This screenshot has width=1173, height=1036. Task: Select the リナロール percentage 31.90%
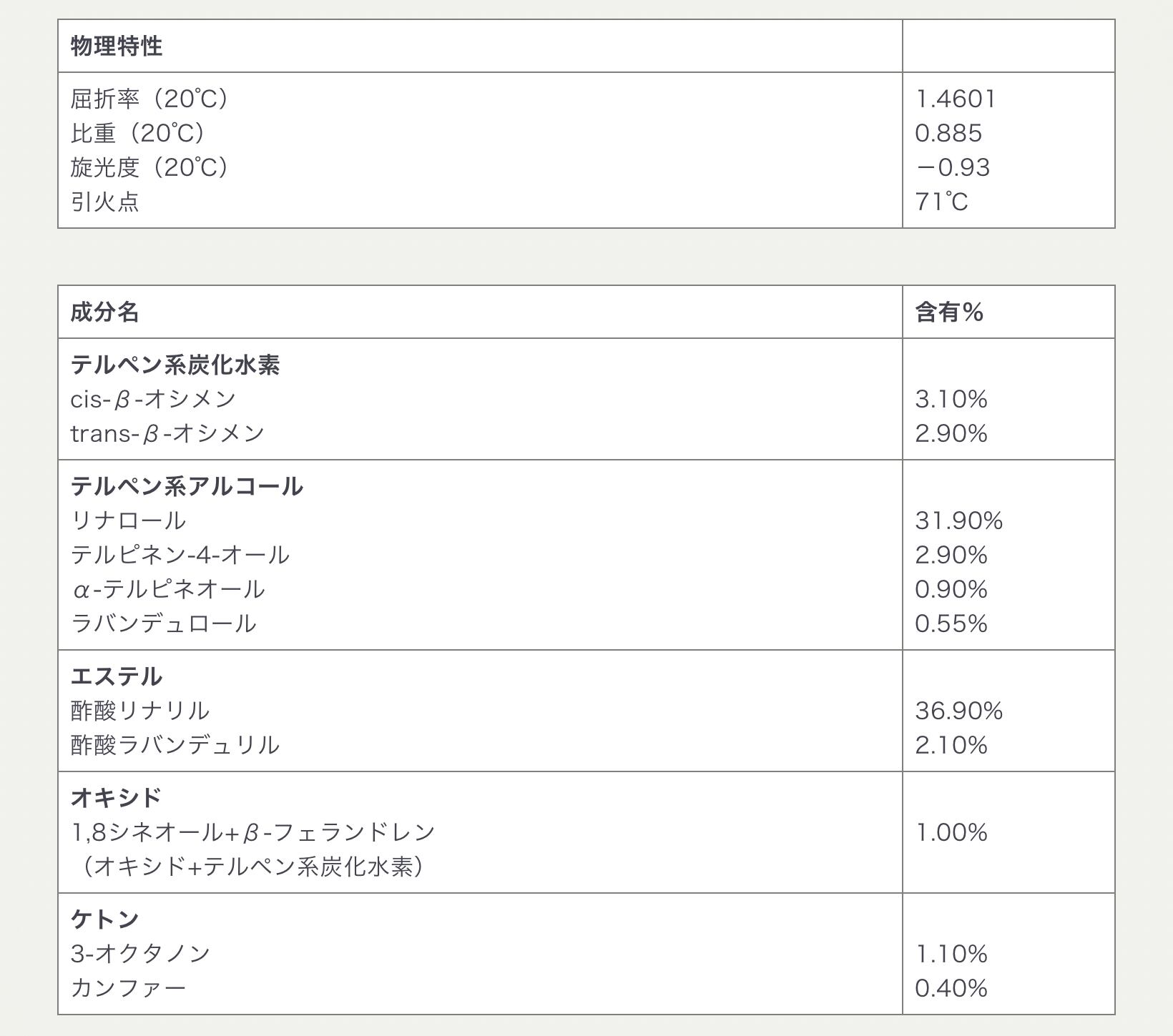pyautogui.click(x=958, y=521)
